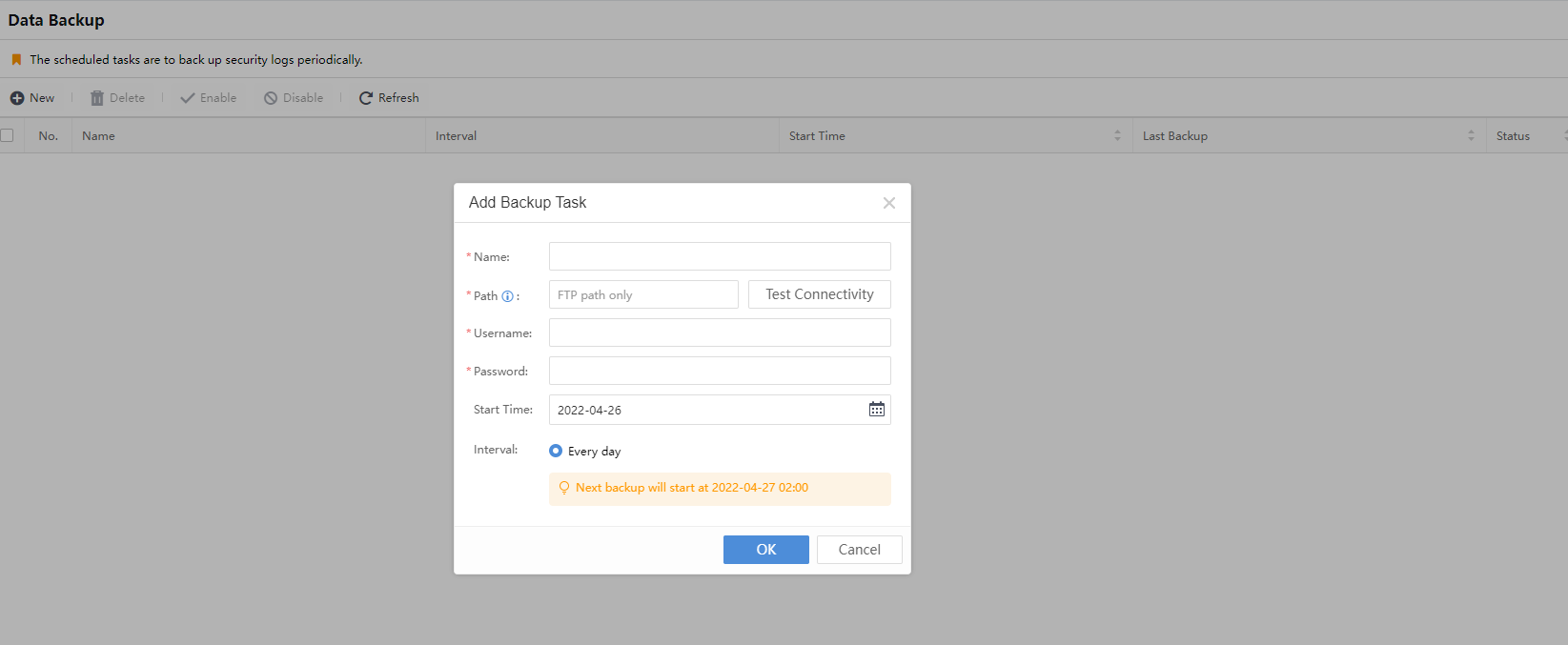Confirm with the OK button
The image size is (1568, 645).
pyautogui.click(x=765, y=550)
